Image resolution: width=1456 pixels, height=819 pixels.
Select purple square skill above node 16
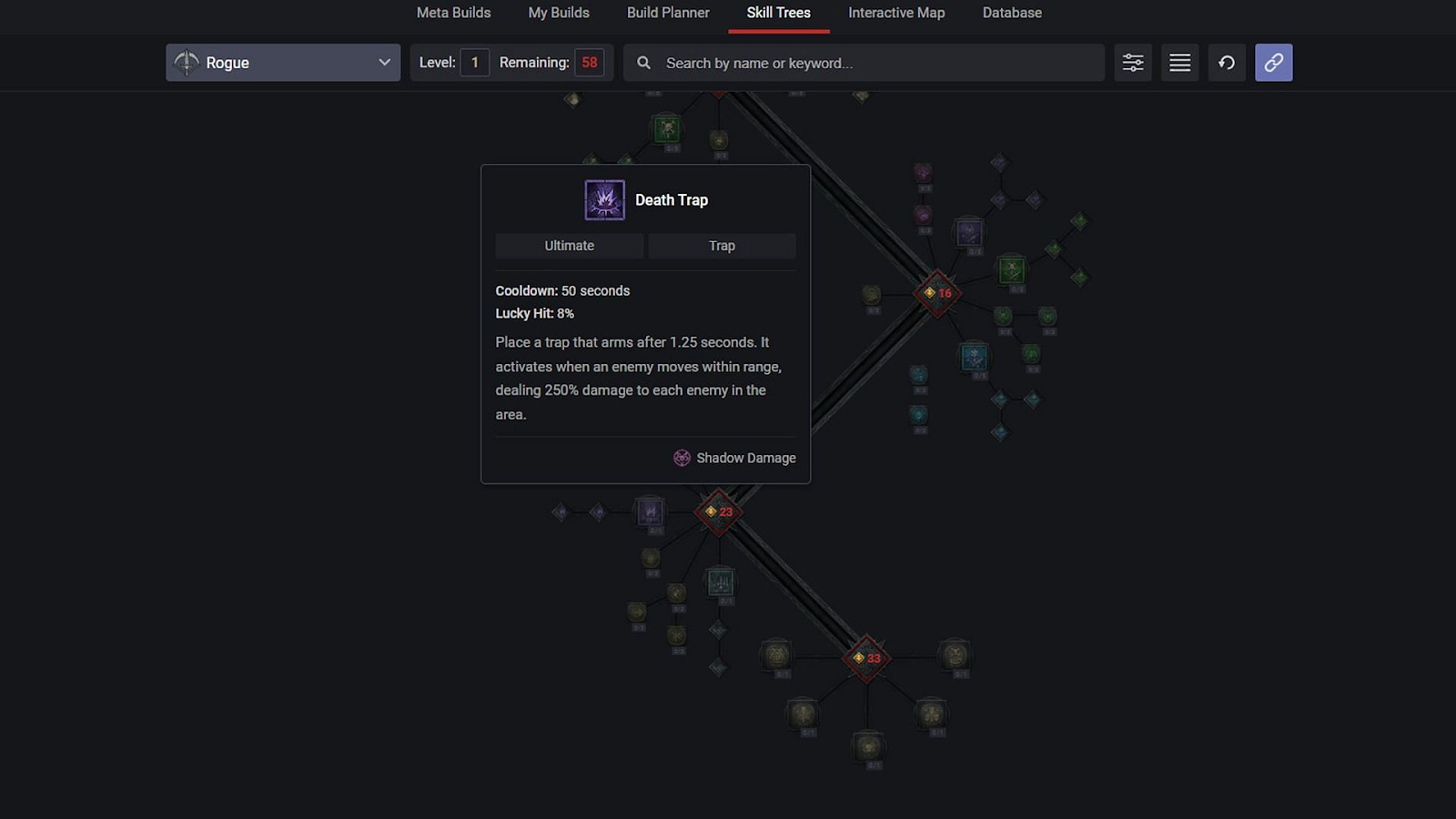tap(968, 232)
